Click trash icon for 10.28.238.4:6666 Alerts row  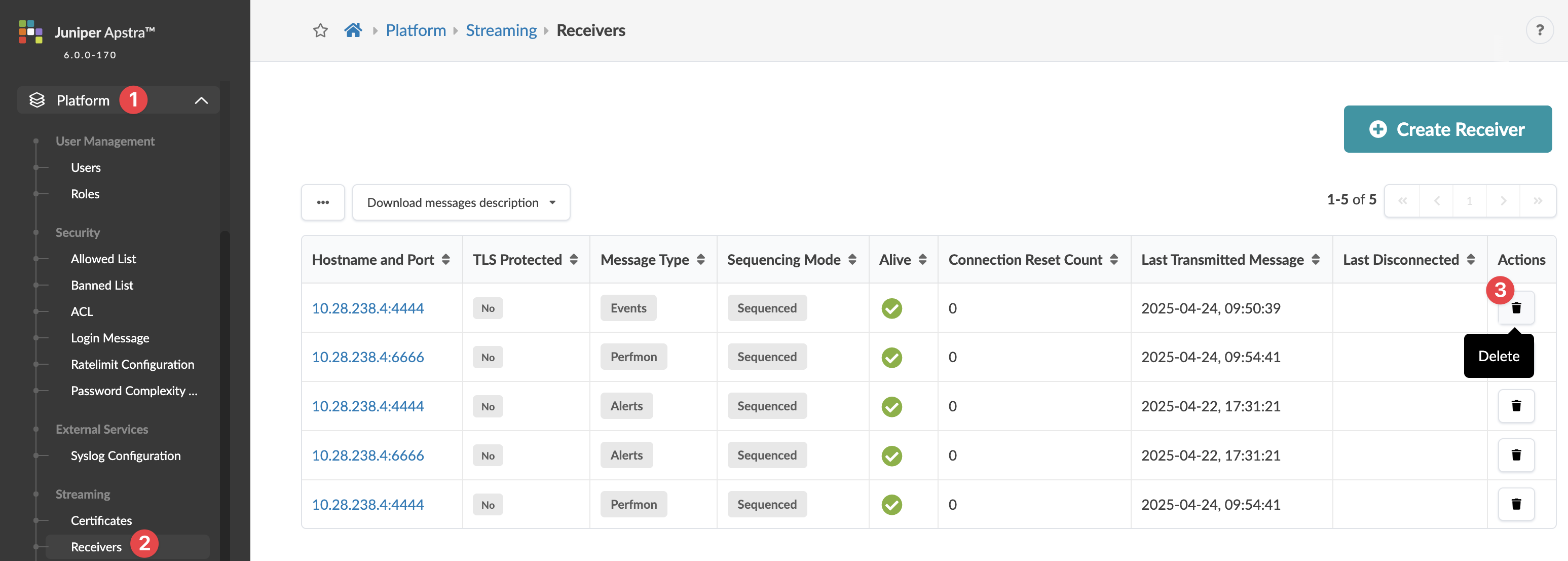1516,455
